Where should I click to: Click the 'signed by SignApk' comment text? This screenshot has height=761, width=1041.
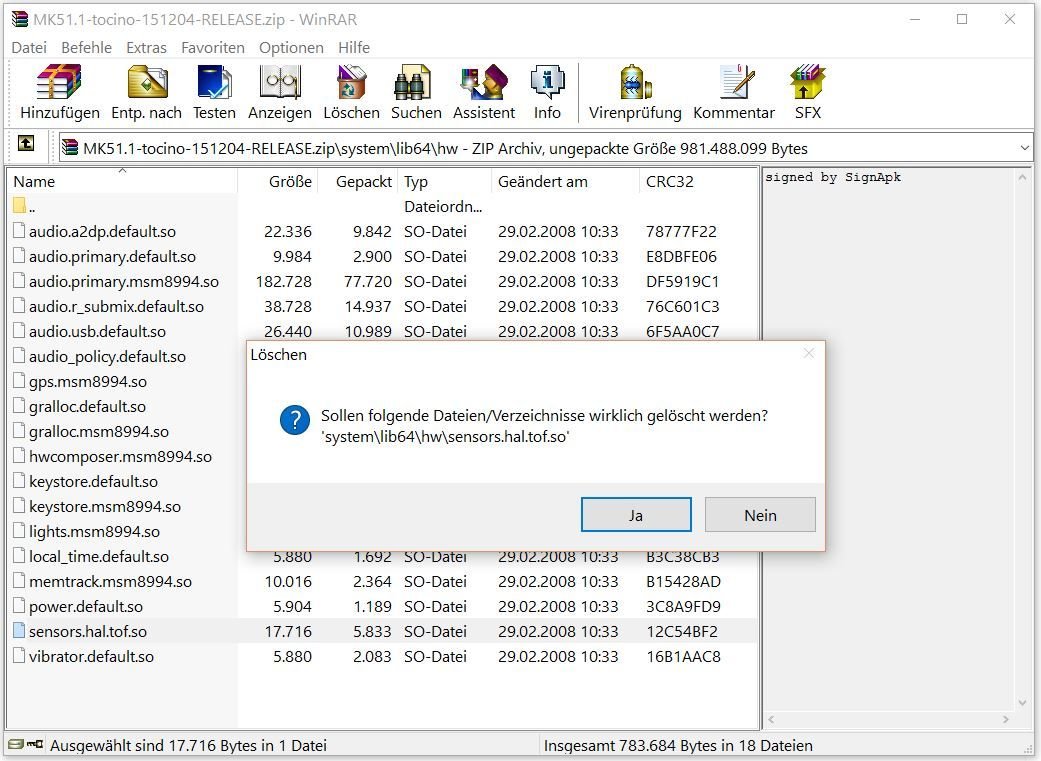click(x=833, y=177)
